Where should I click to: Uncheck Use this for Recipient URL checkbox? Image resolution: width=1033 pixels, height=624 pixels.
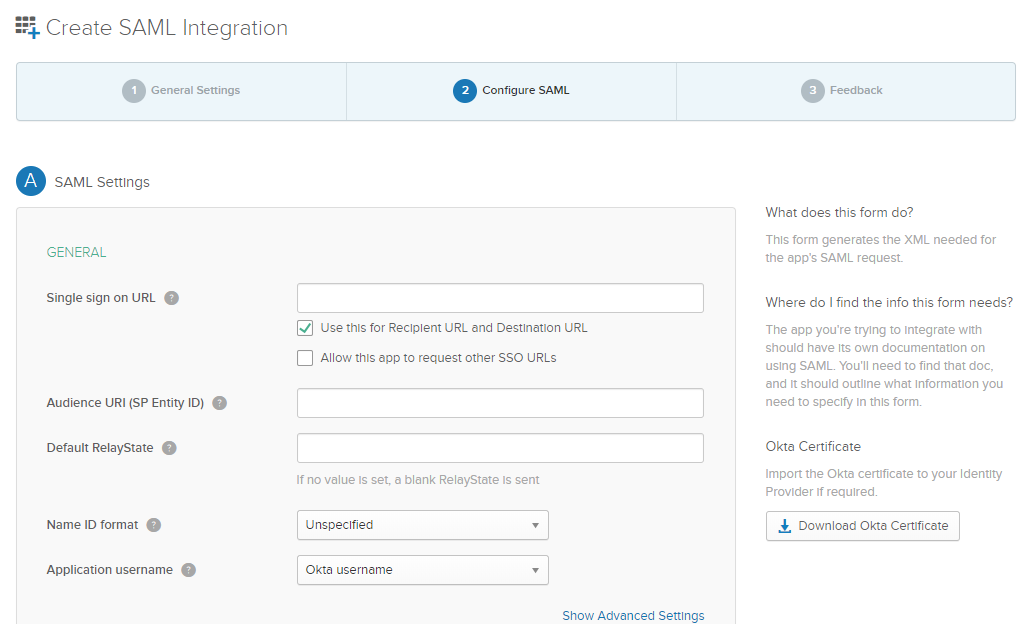point(305,328)
